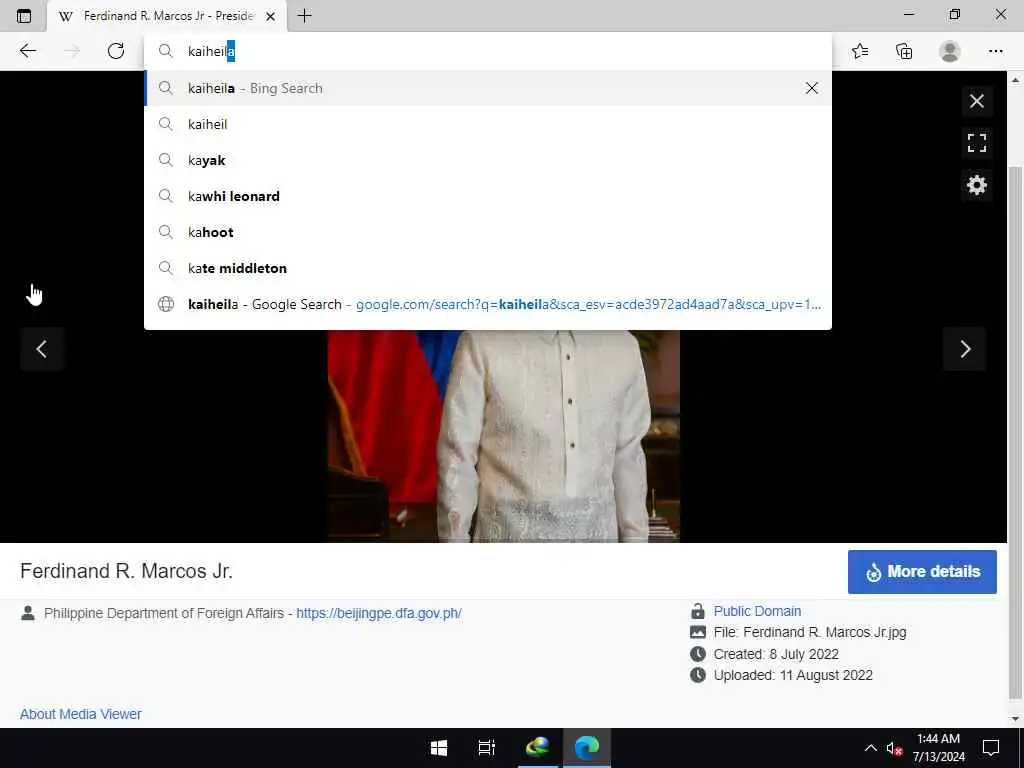Image resolution: width=1024 pixels, height=768 pixels.
Task: Show the next image
Action: click(965, 349)
